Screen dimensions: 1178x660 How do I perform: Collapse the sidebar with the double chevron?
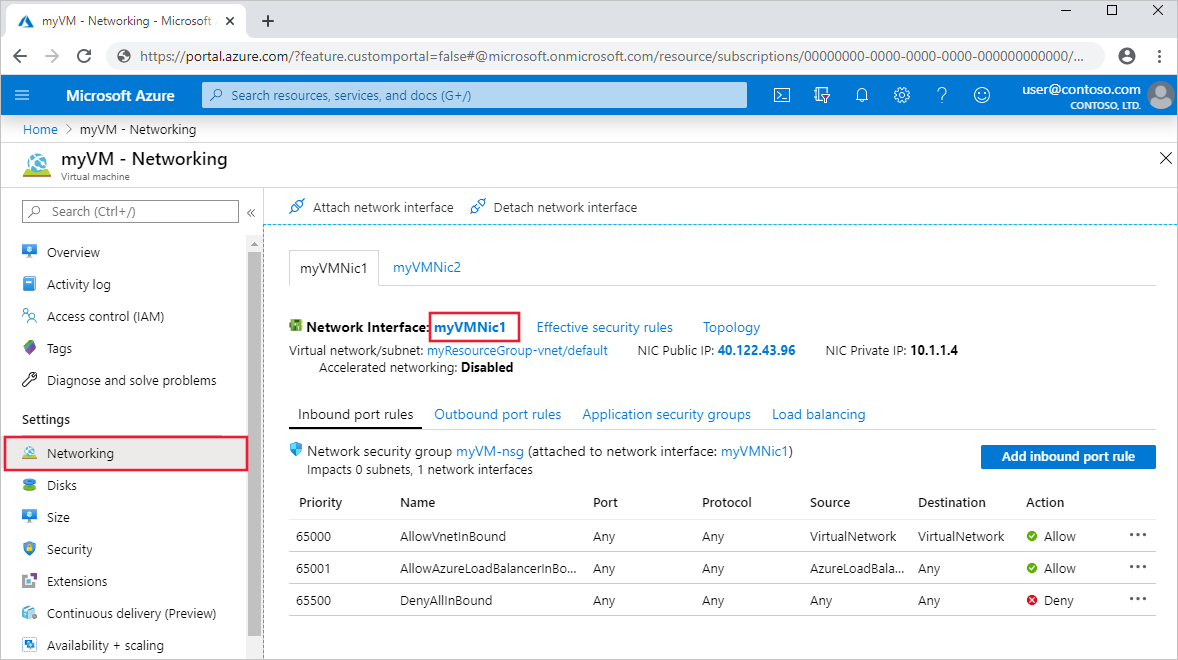[251, 211]
